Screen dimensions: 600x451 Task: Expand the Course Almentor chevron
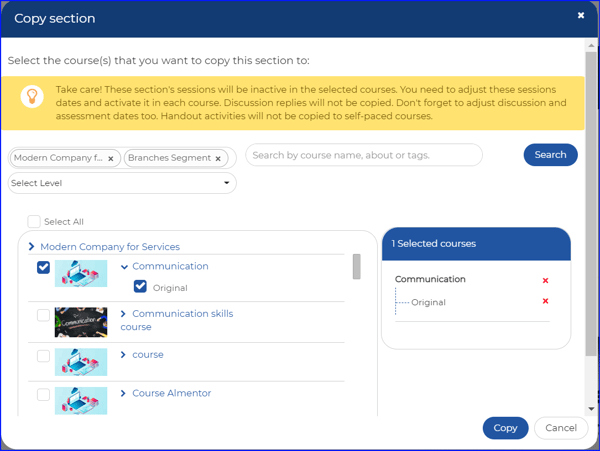pyautogui.click(x=123, y=393)
